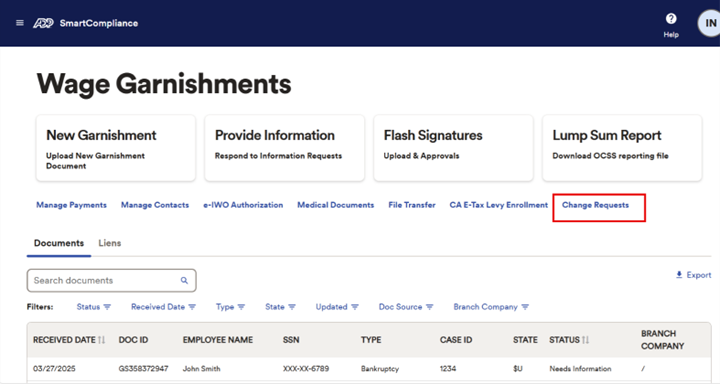Viewport: 720px width, 384px height.
Task: Open the hamburger navigation menu
Action: 20,23
